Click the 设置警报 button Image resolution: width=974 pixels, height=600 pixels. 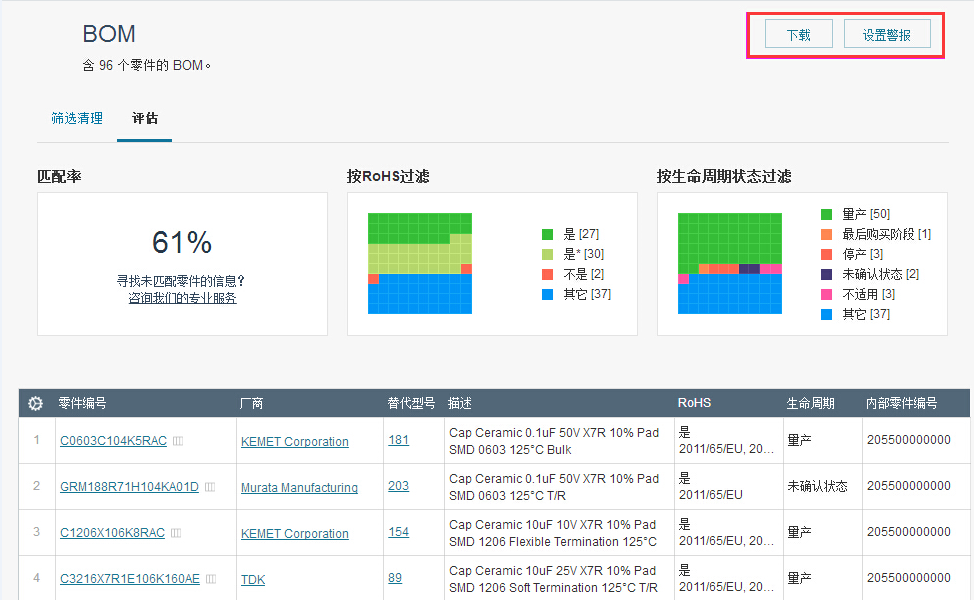tap(887, 34)
